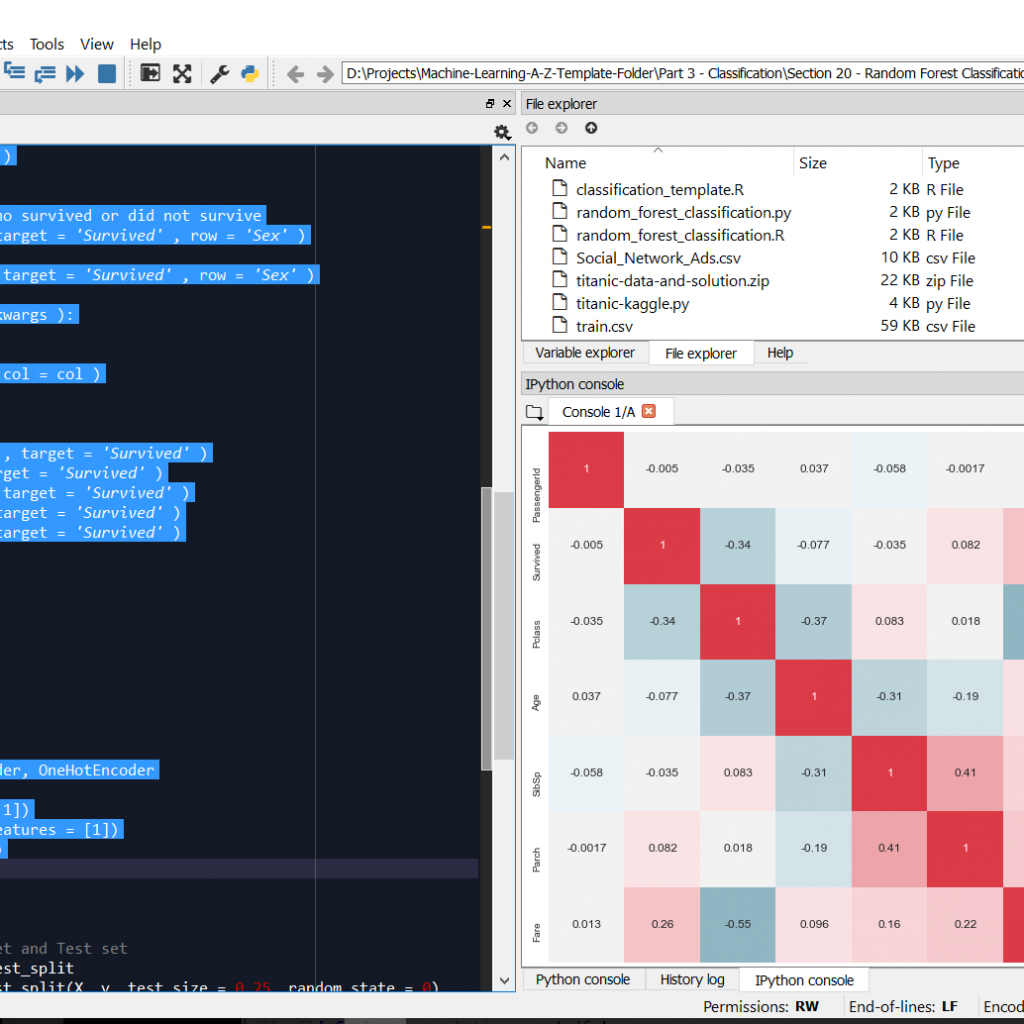Go to previous folder in File explorer
1024x1024 pixels.
tap(532, 128)
